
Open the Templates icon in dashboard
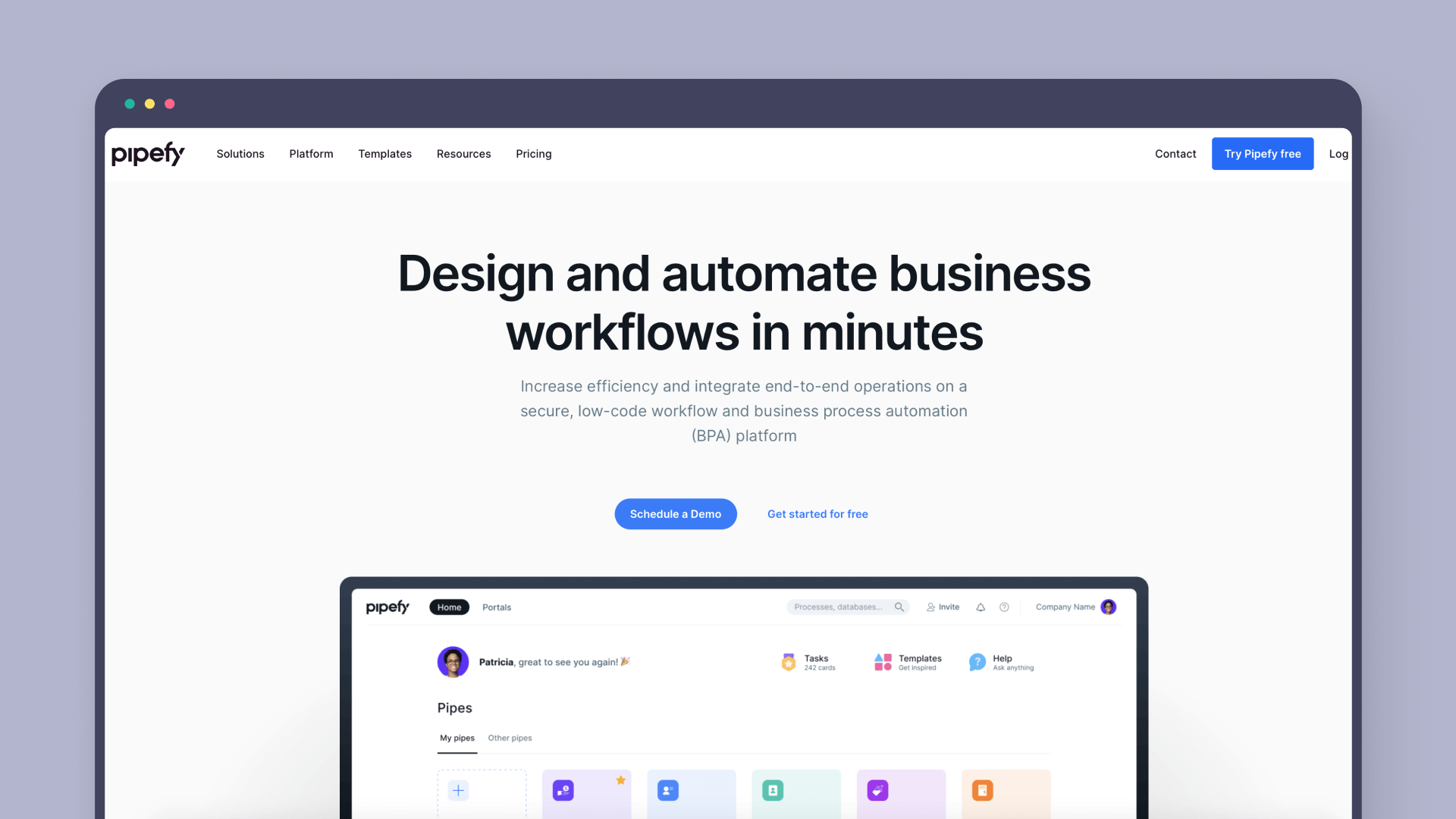pyautogui.click(x=881, y=661)
